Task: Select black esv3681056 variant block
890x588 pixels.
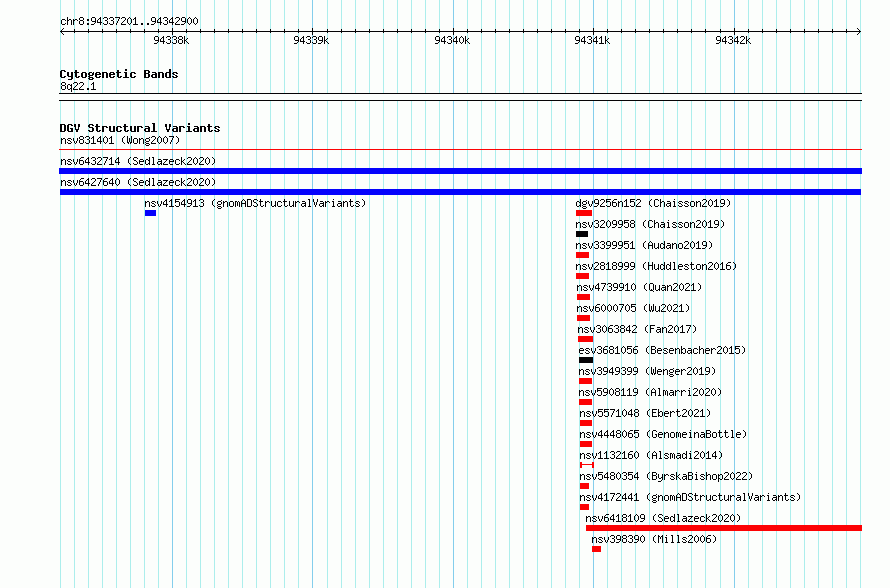Action: (586, 360)
